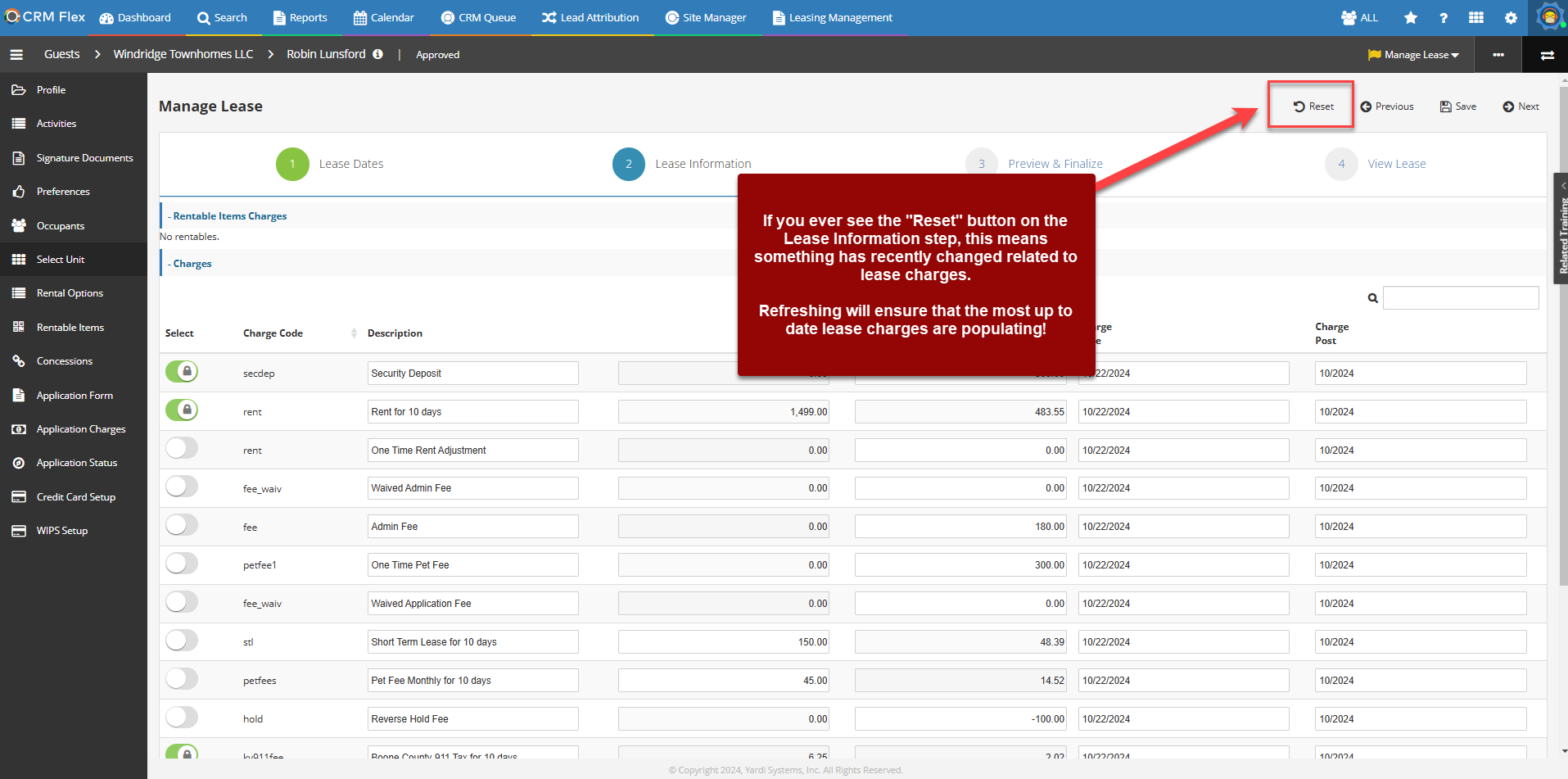1568x779 pixels.
Task: Click the Reset button
Action: 1313,106
